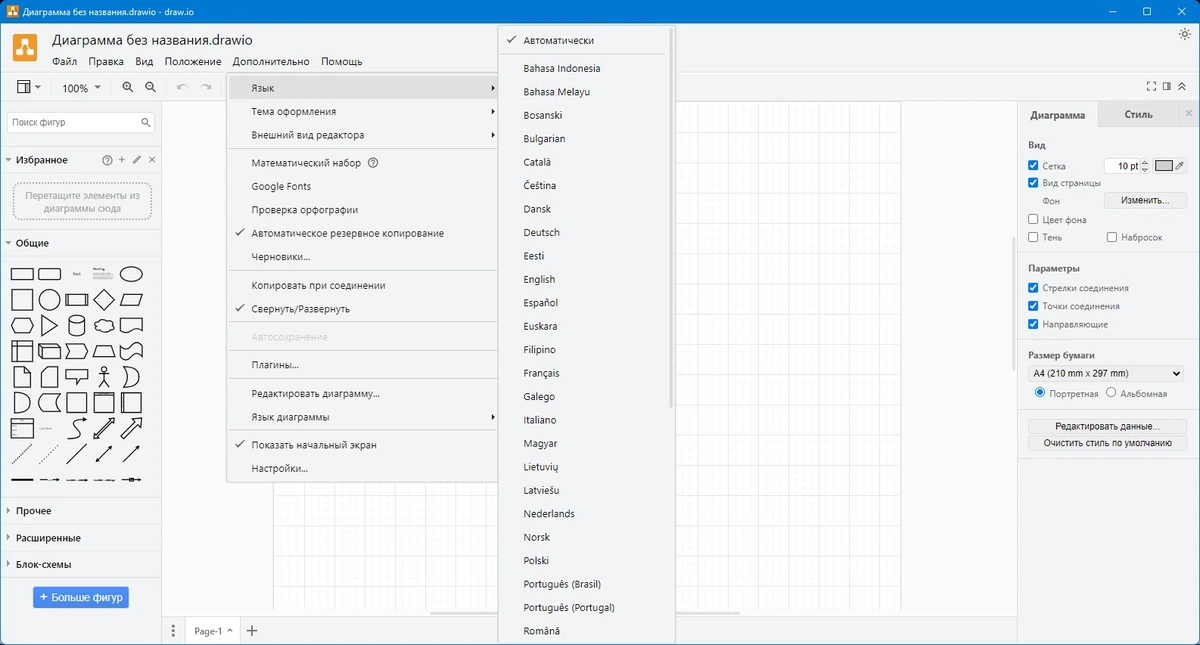Image resolution: width=1200 pixels, height=645 pixels.
Task: Click the zoom in magnifier icon
Action: pyautogui.click(x=128, y=88)
